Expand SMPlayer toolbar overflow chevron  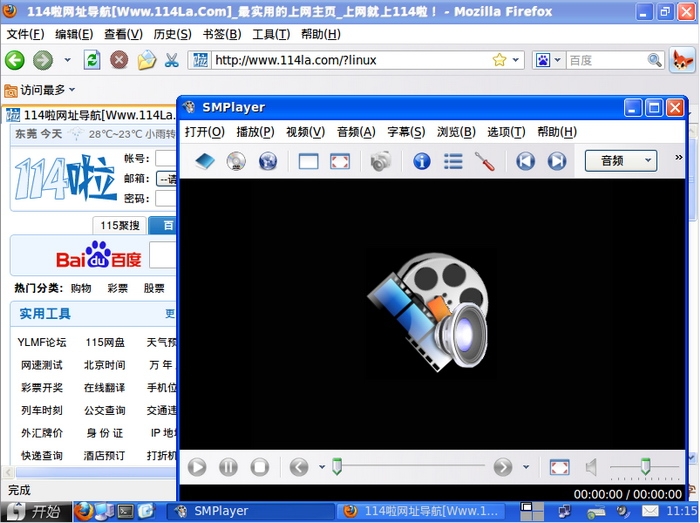coord(679,157)
